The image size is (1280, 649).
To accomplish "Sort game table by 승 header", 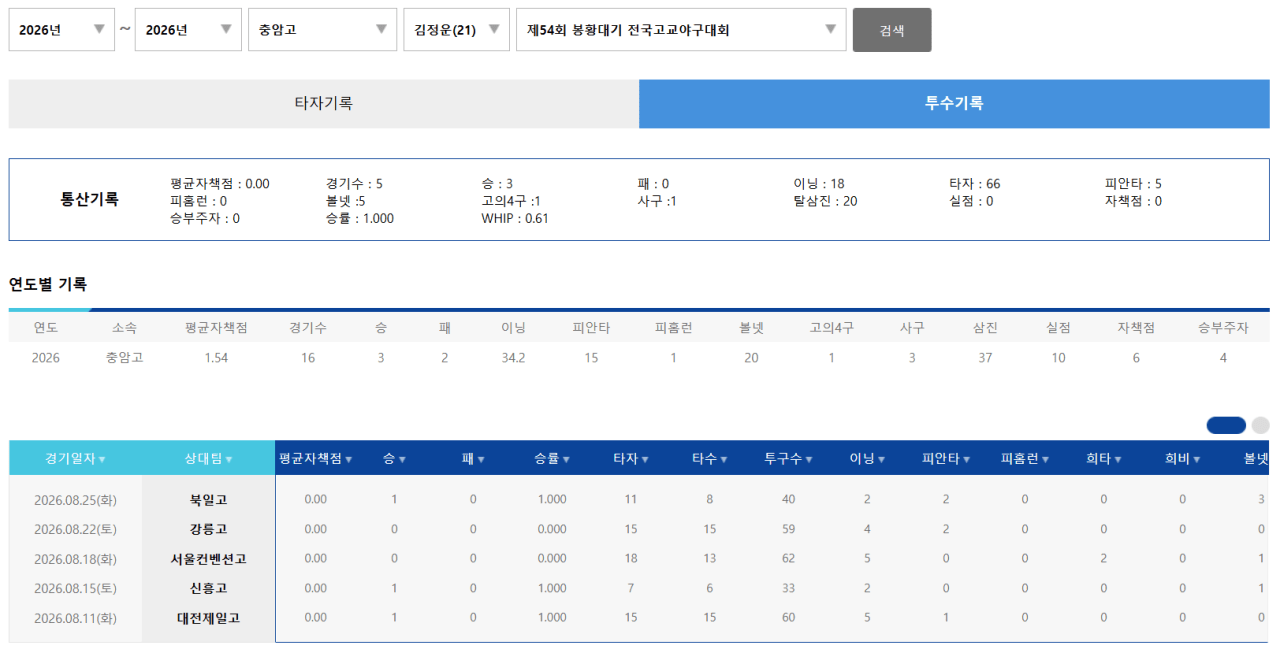I will point(394,458).
